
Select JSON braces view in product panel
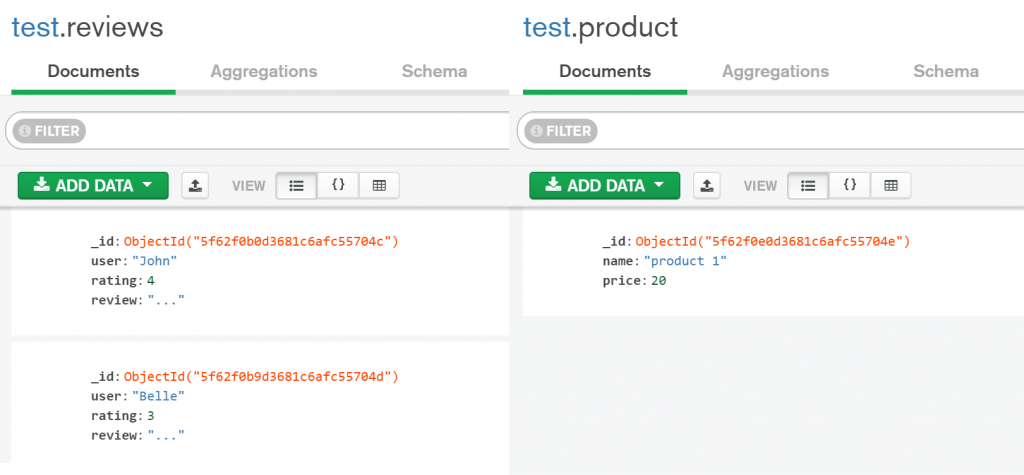[x=850, y=185]
